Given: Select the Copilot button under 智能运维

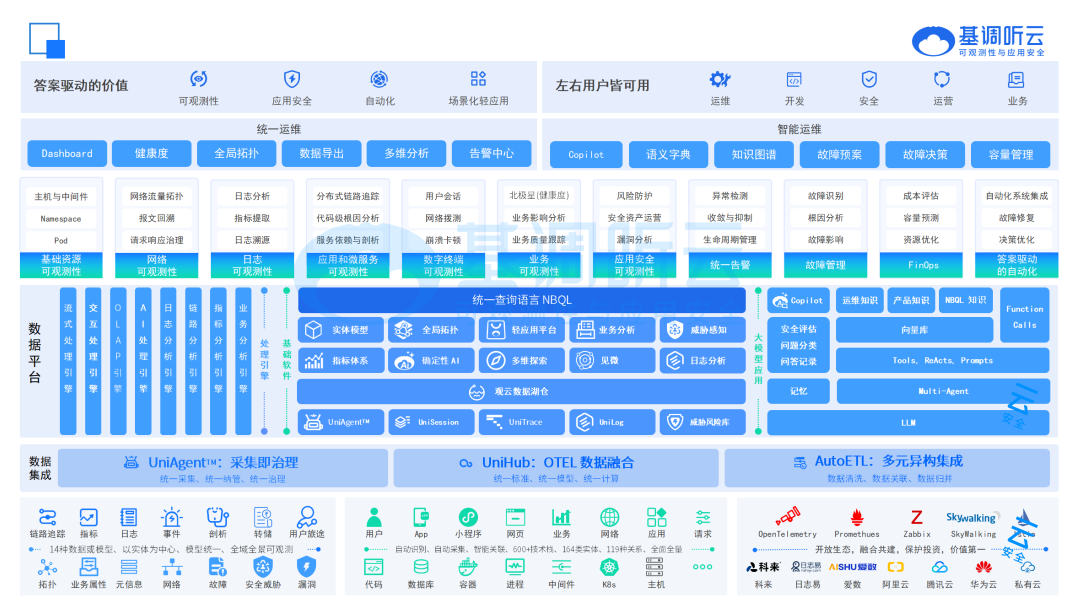Looking at the screenshot, I should [x=586, y=155].
